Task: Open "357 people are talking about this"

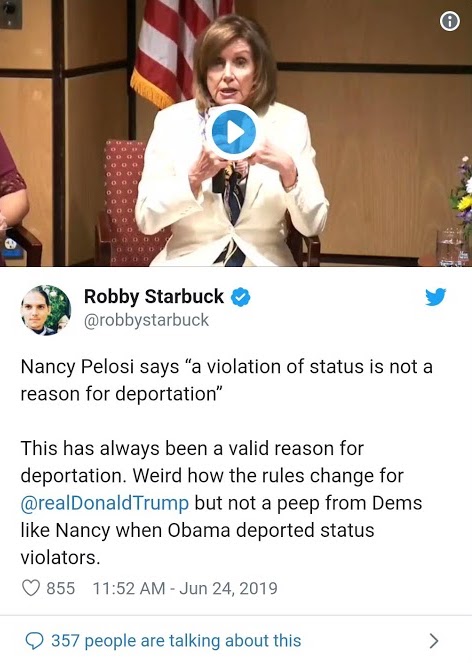Action: click(176, 641)
